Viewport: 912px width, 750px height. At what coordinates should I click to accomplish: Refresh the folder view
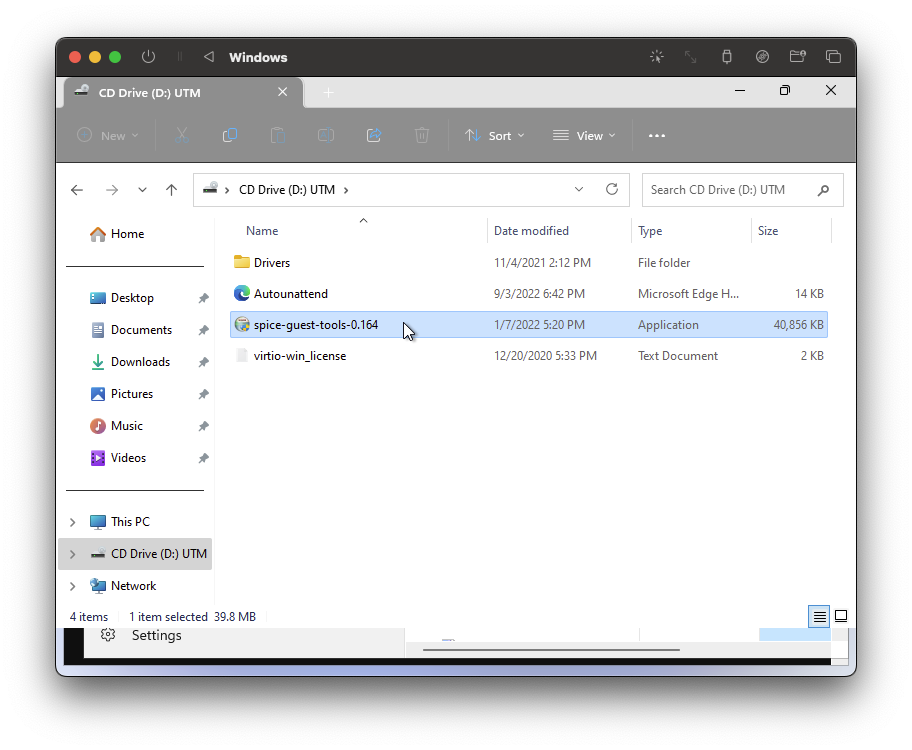(612, 189)
